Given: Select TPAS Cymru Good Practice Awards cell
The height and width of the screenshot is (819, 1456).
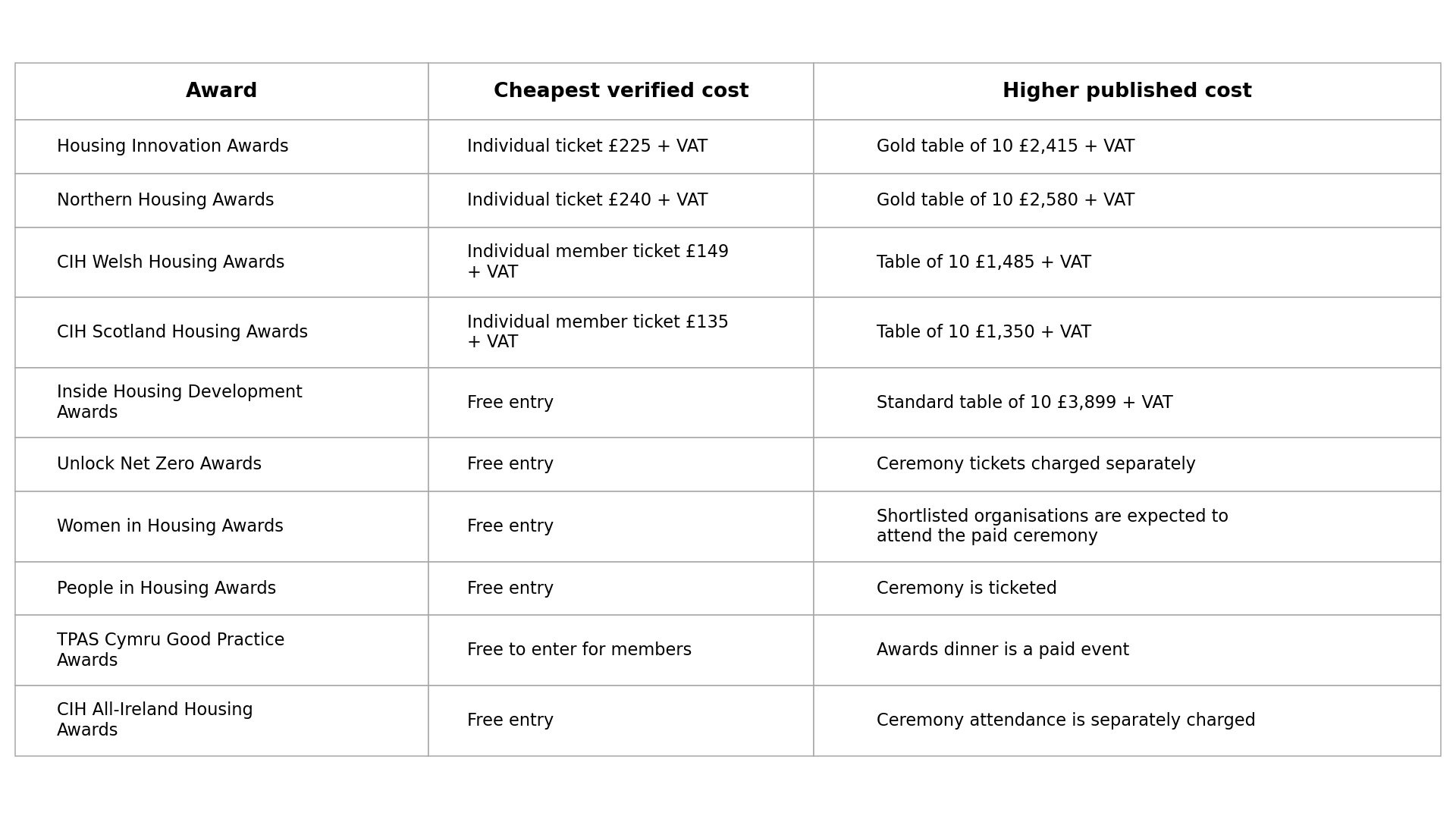Looking at the screenshot, I should point(221,650).
